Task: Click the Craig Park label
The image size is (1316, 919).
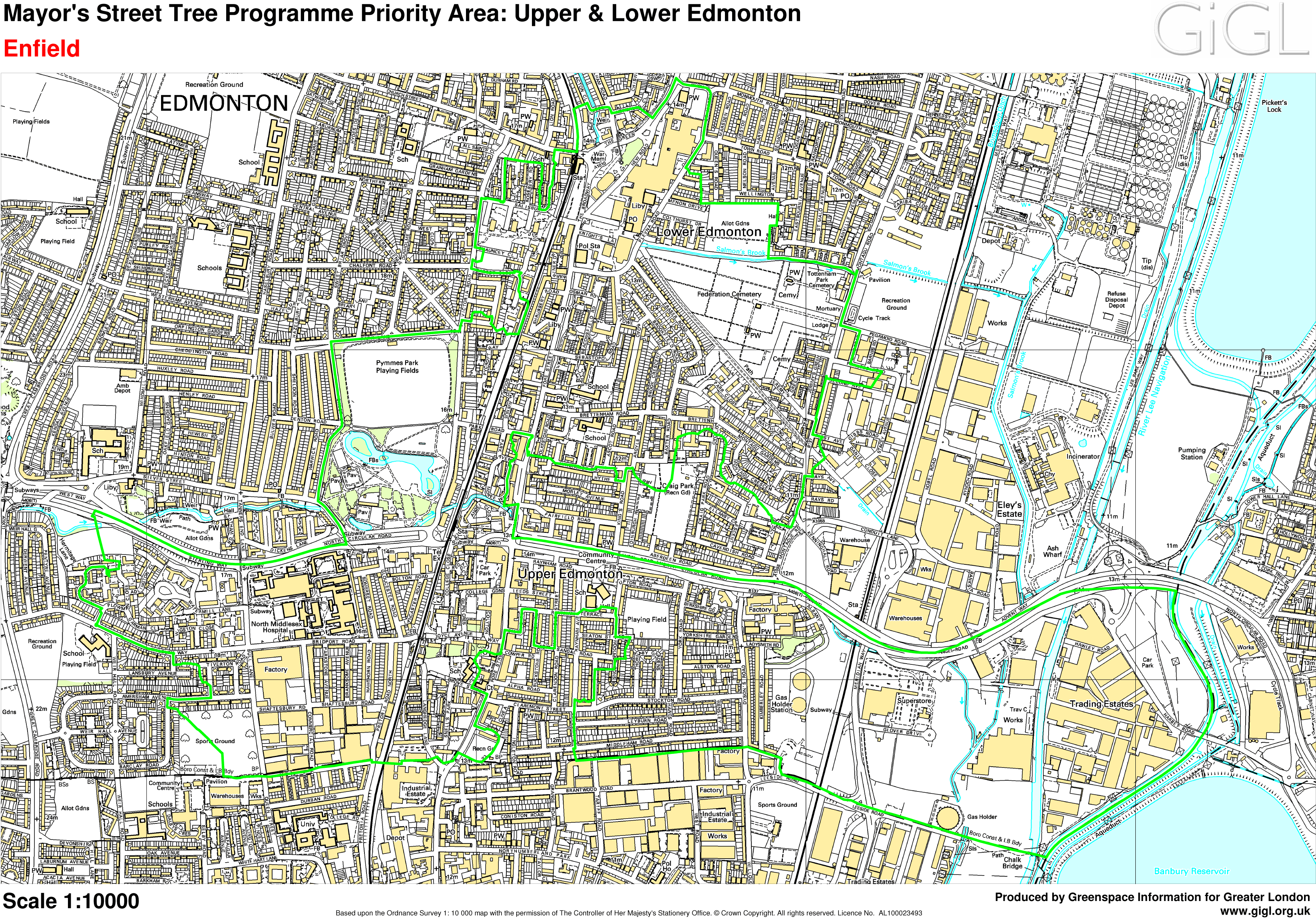Action: (x=678, y=486)
